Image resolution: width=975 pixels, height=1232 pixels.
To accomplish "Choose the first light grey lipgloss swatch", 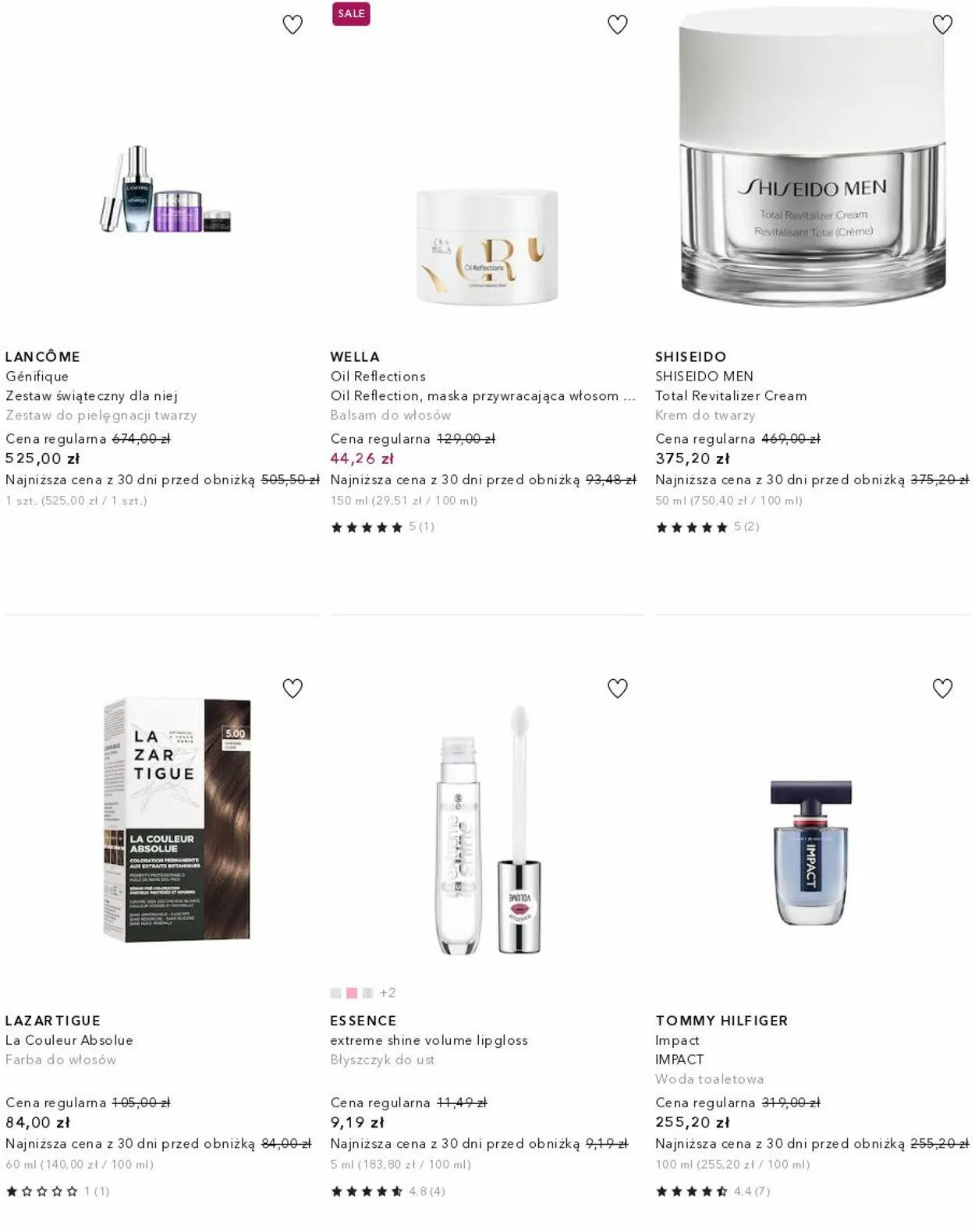I will [x=335, y=993].
